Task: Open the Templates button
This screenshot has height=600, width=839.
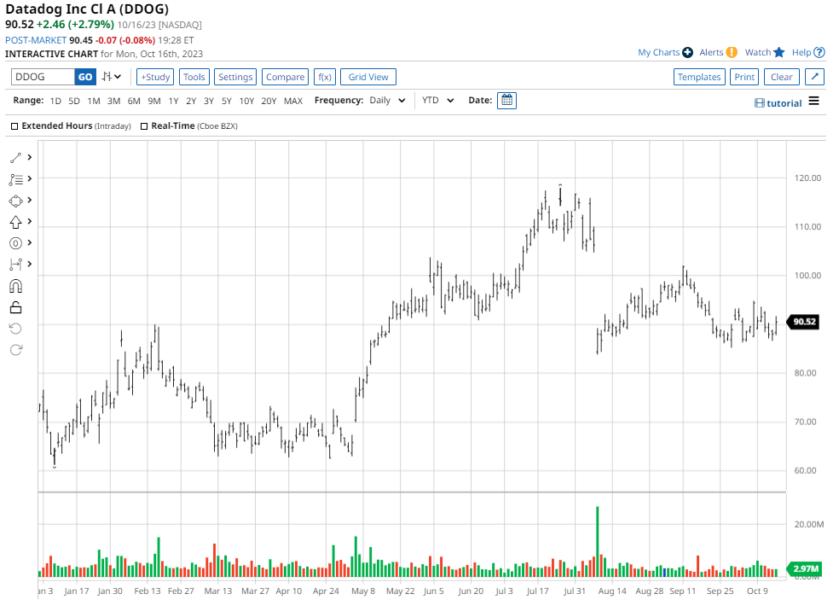Action: point(699,77)
